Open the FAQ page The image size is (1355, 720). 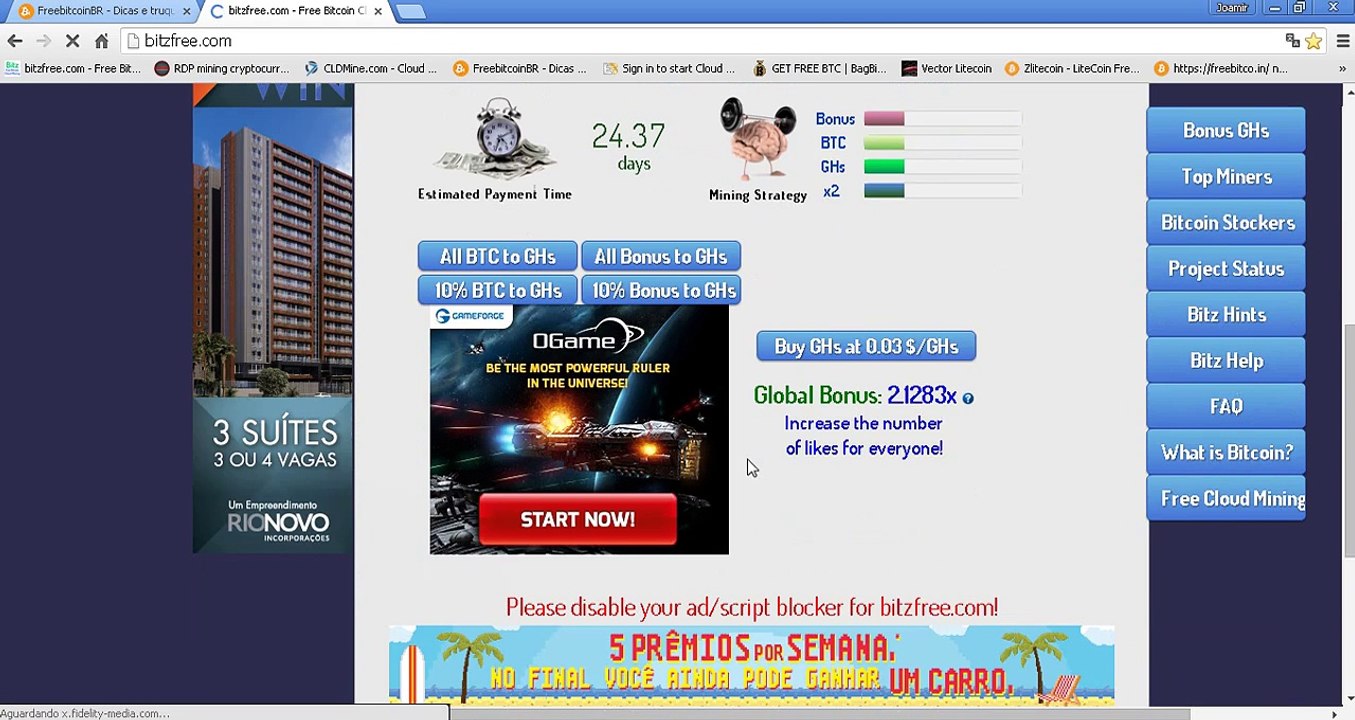[1226, 407]
